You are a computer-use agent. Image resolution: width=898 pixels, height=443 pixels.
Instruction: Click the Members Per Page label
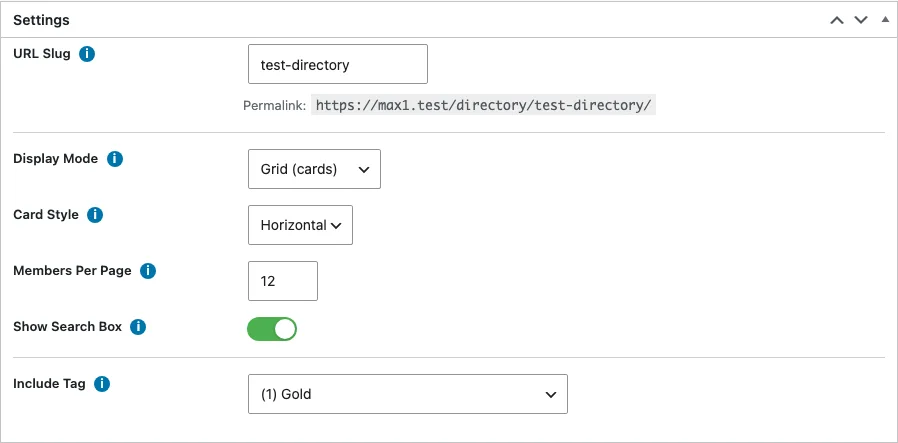click(72, 271)
